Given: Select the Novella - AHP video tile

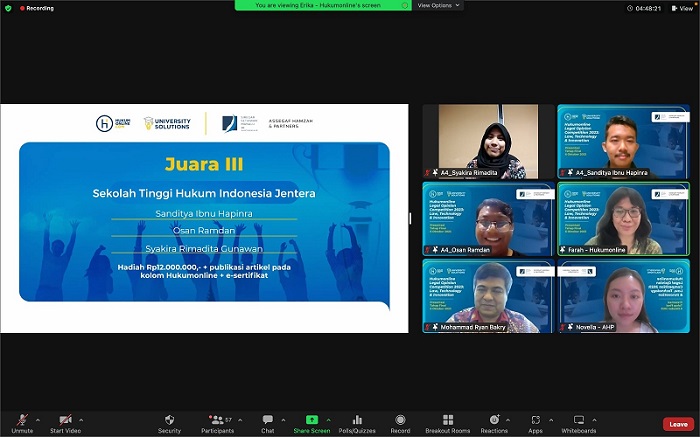Looking at the screenshot, I should tap(623, 296).
